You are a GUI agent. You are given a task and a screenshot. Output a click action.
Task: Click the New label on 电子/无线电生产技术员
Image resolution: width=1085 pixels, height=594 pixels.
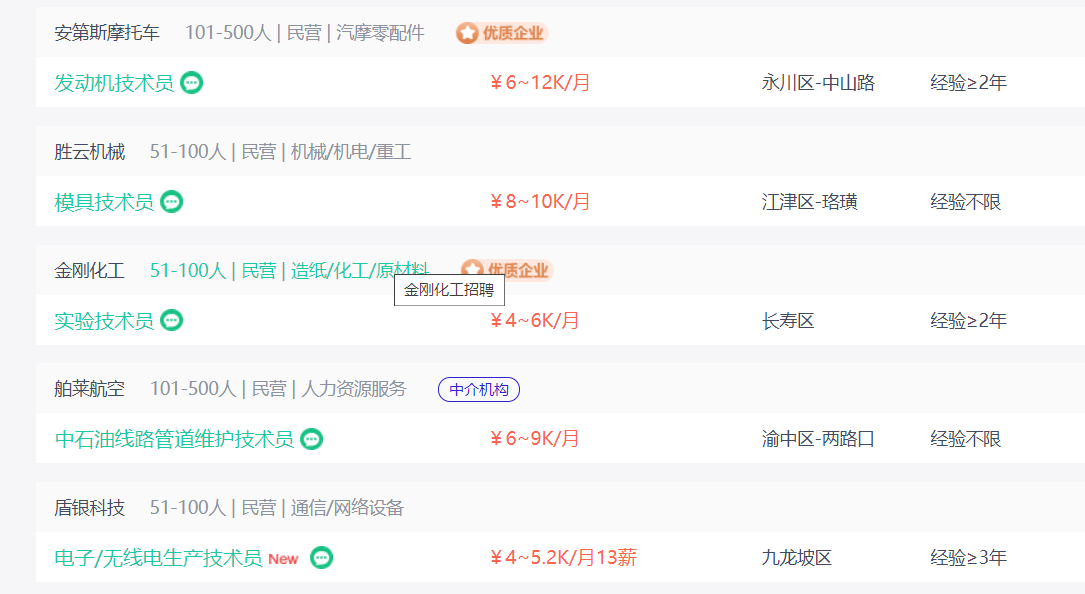tap(283, 559)
